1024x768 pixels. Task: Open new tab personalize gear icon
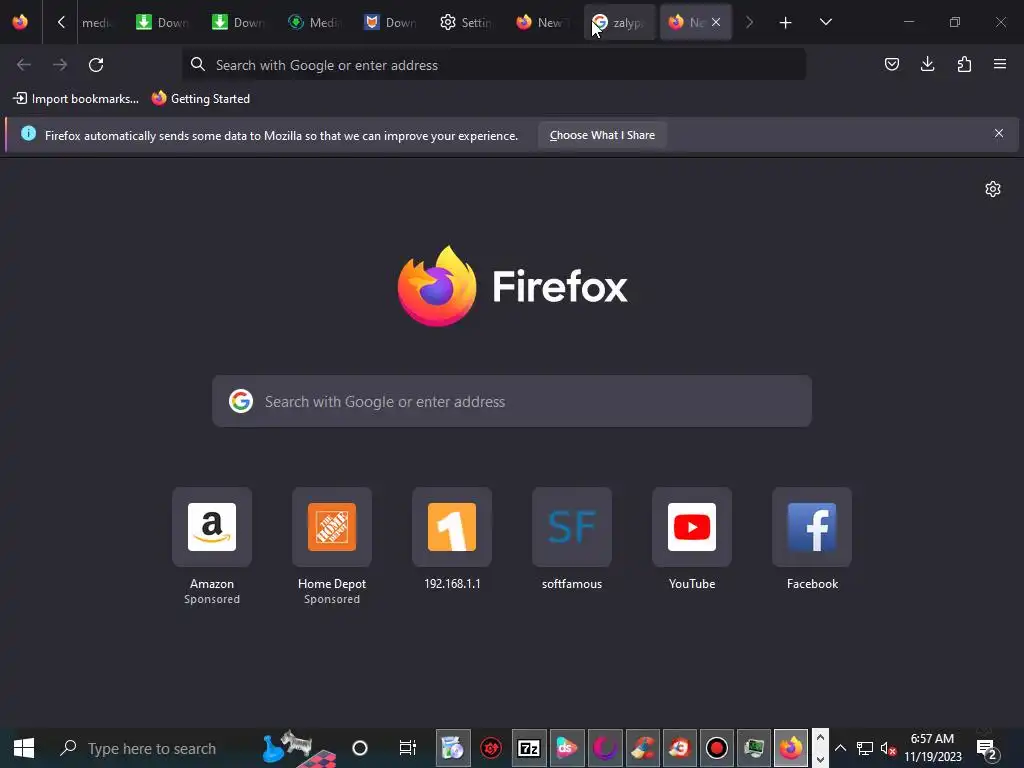click(x=993, y=189)
